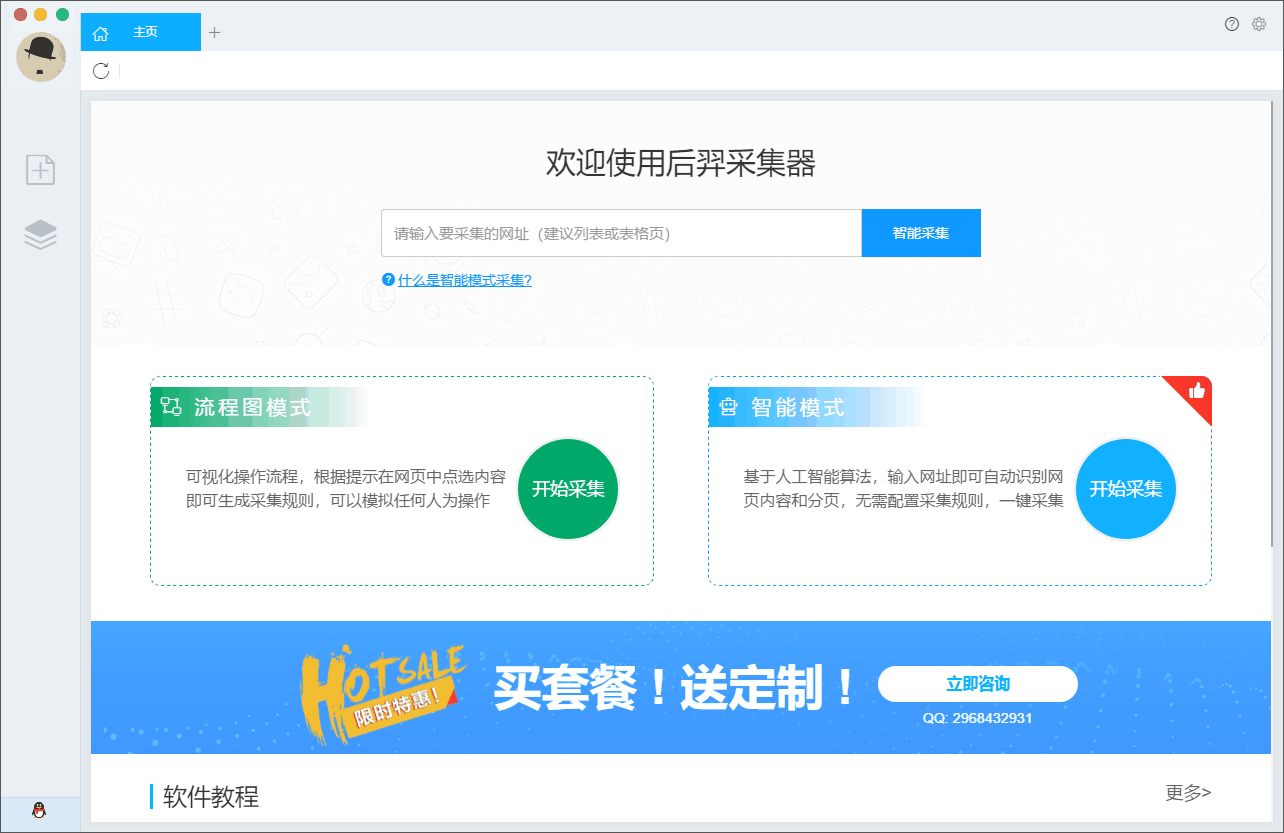Start collecting in 智能模式 with 开始采集
1284x833 pixels.
[1125, 489]
